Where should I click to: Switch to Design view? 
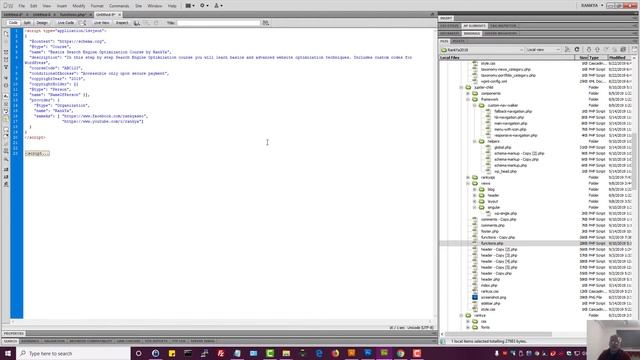(42, 23)
